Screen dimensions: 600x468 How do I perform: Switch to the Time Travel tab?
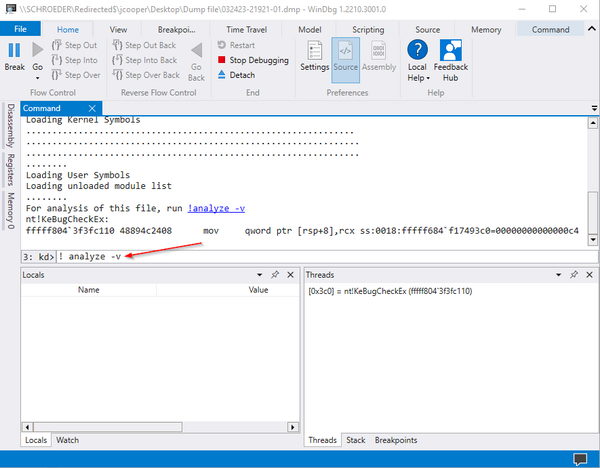coord(246,29)
